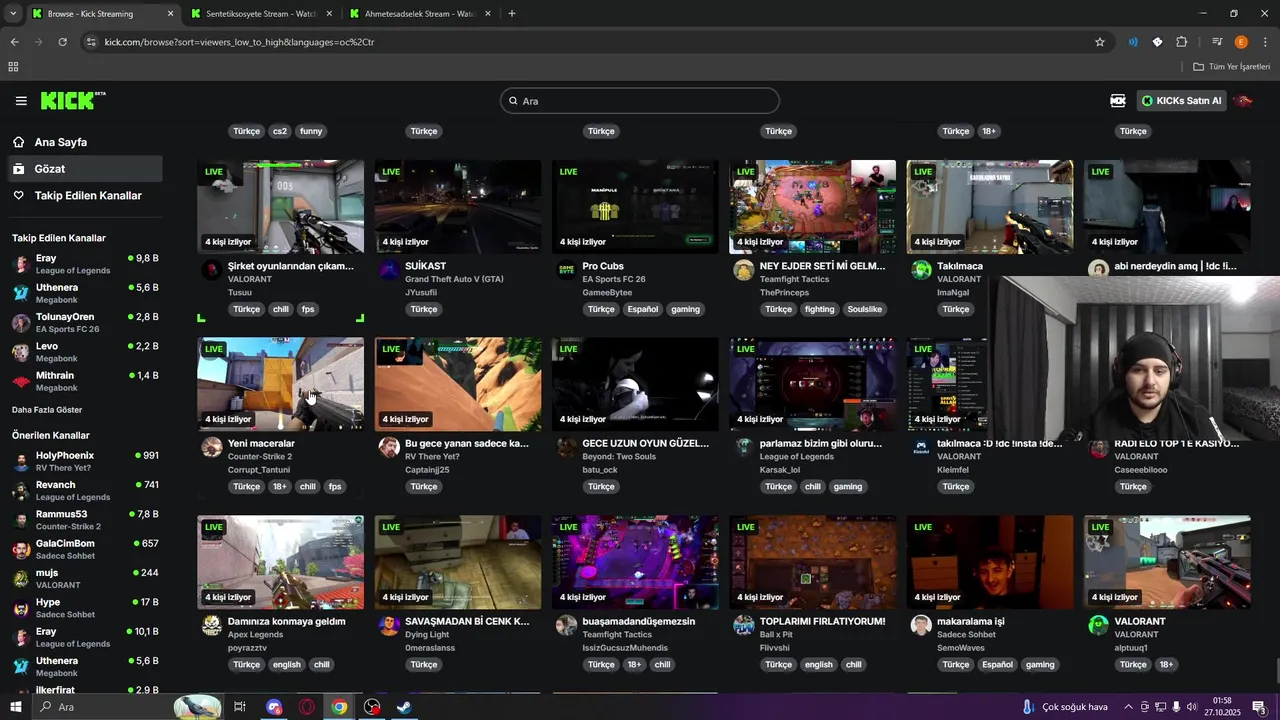Open the taskbar clock and date
This screenshot has width=1280, height=720.
[1222, 707]
